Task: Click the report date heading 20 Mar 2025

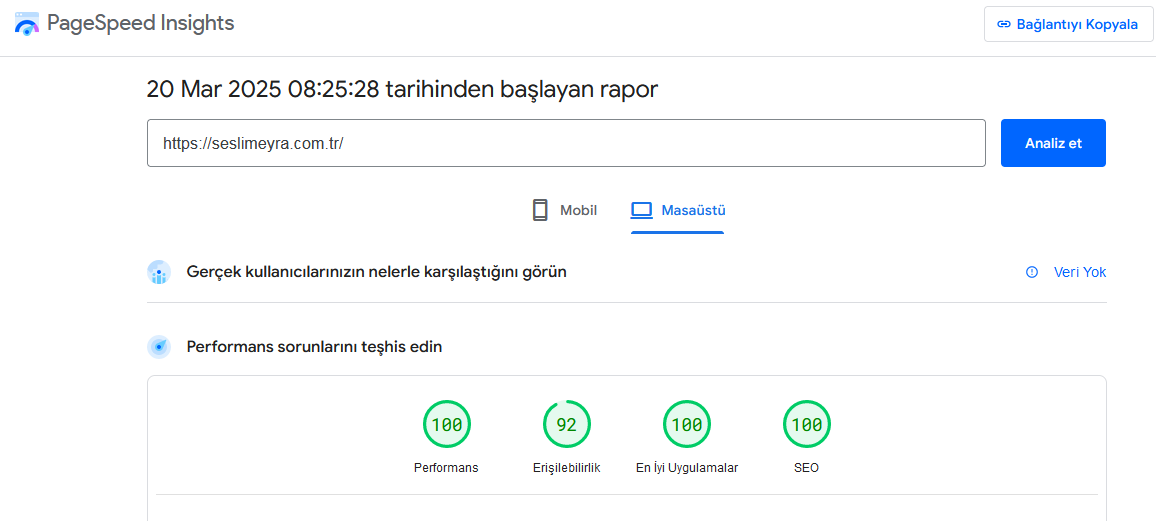Action: coord(402,90)
